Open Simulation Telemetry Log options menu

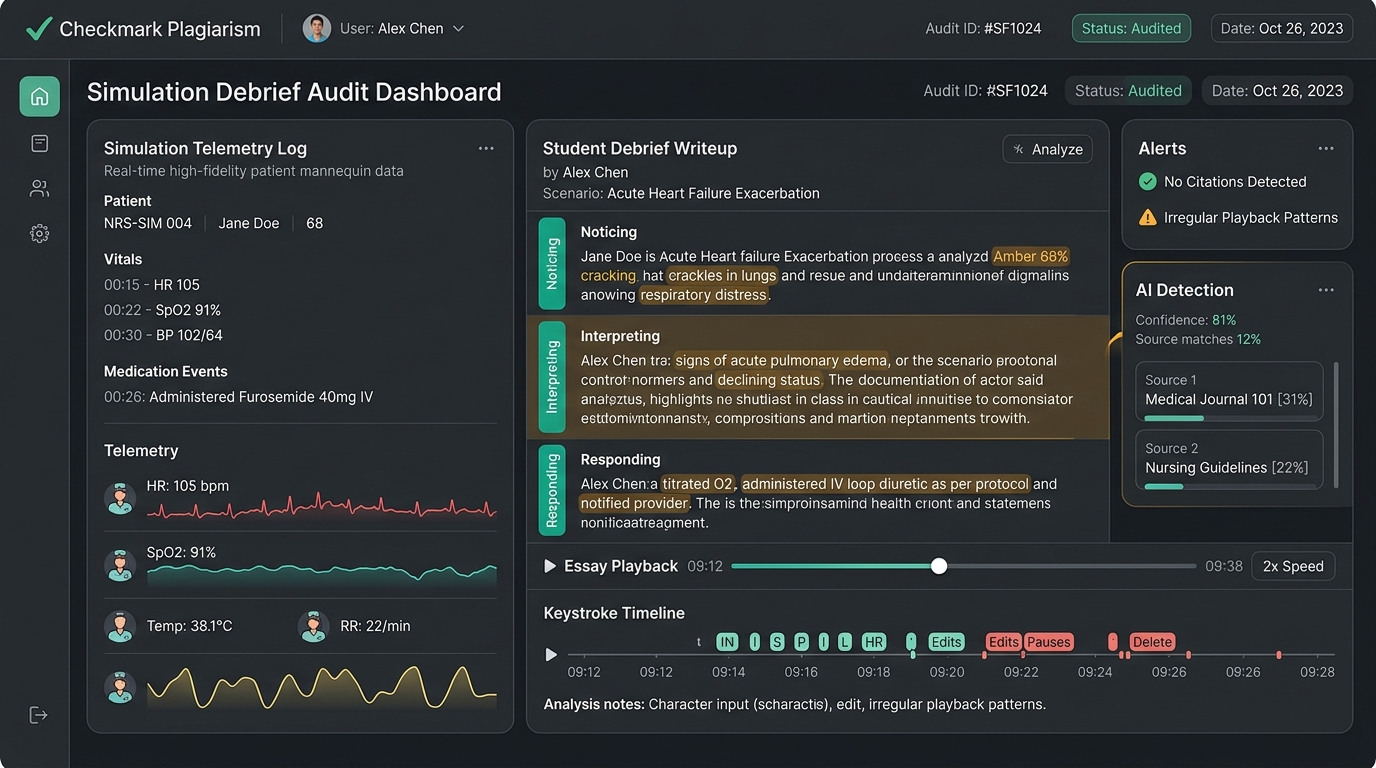pyautogui.click(x=486, y=148)
